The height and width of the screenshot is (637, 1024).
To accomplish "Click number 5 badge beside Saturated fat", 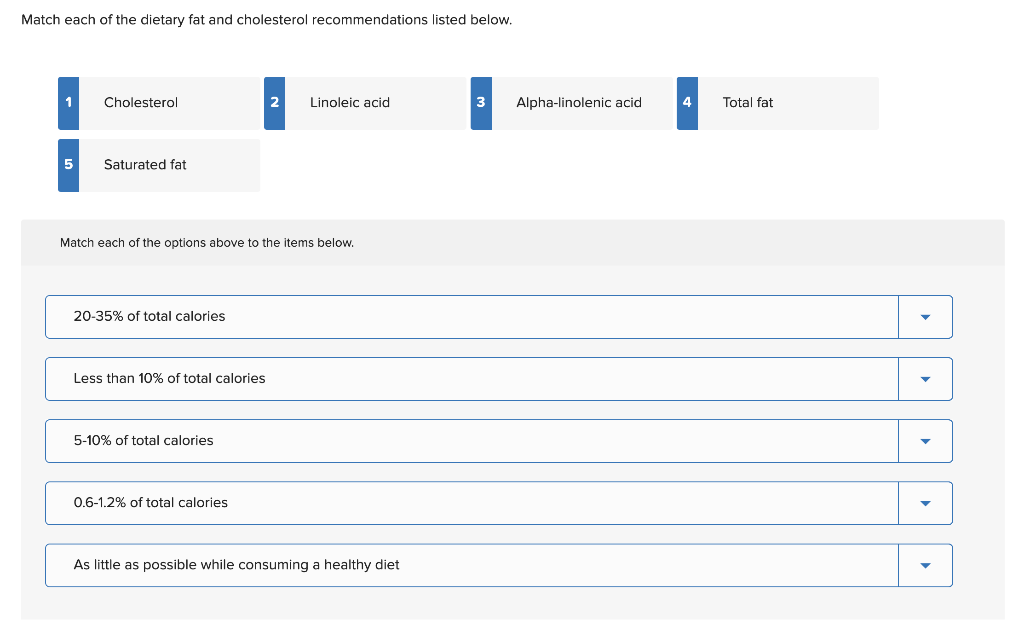I will [x=69, y=165].
